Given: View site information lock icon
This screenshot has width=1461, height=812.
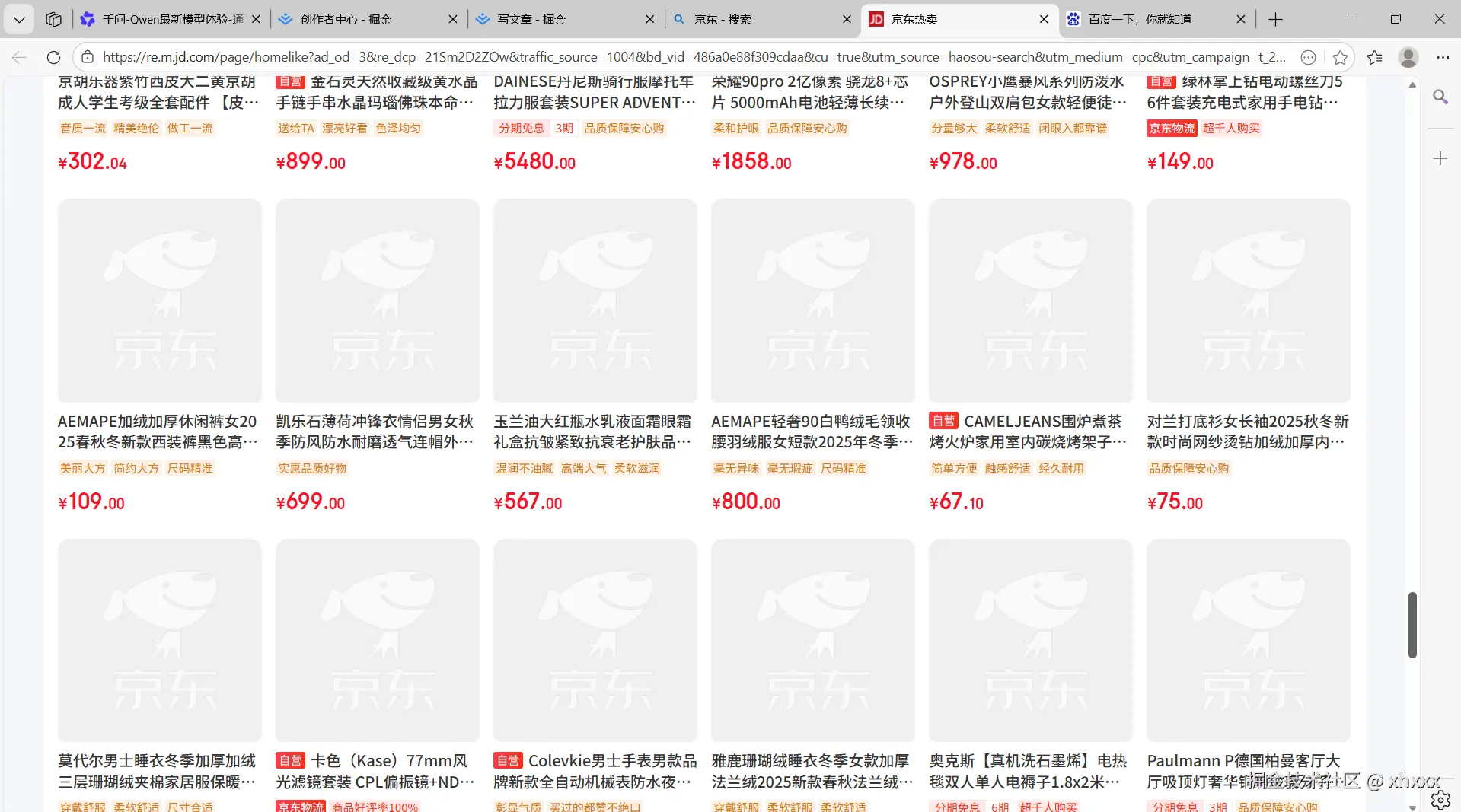Looking at the screenshot, I should click(88, 57).
